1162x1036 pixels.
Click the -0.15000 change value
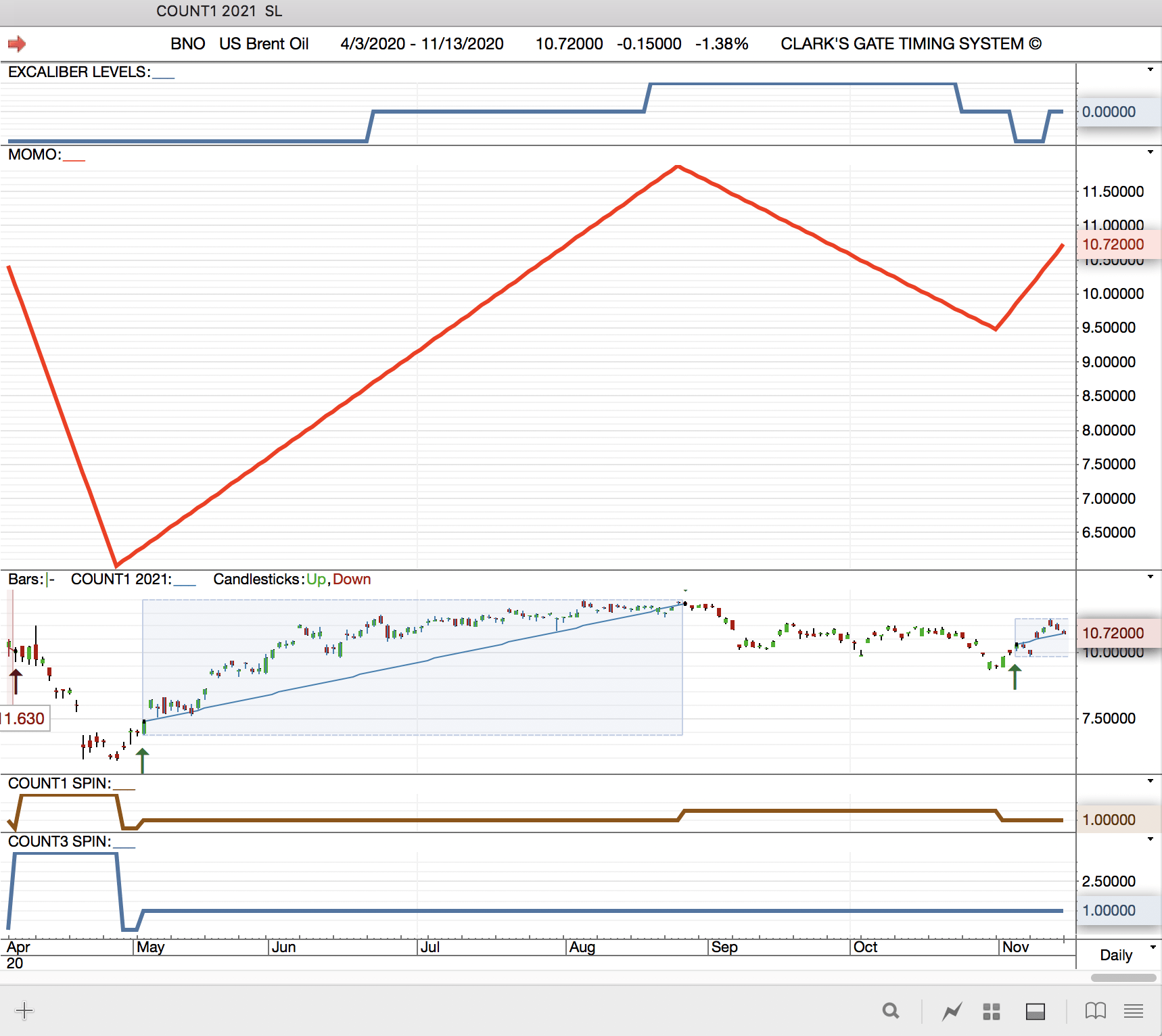[x=649, y=44]
